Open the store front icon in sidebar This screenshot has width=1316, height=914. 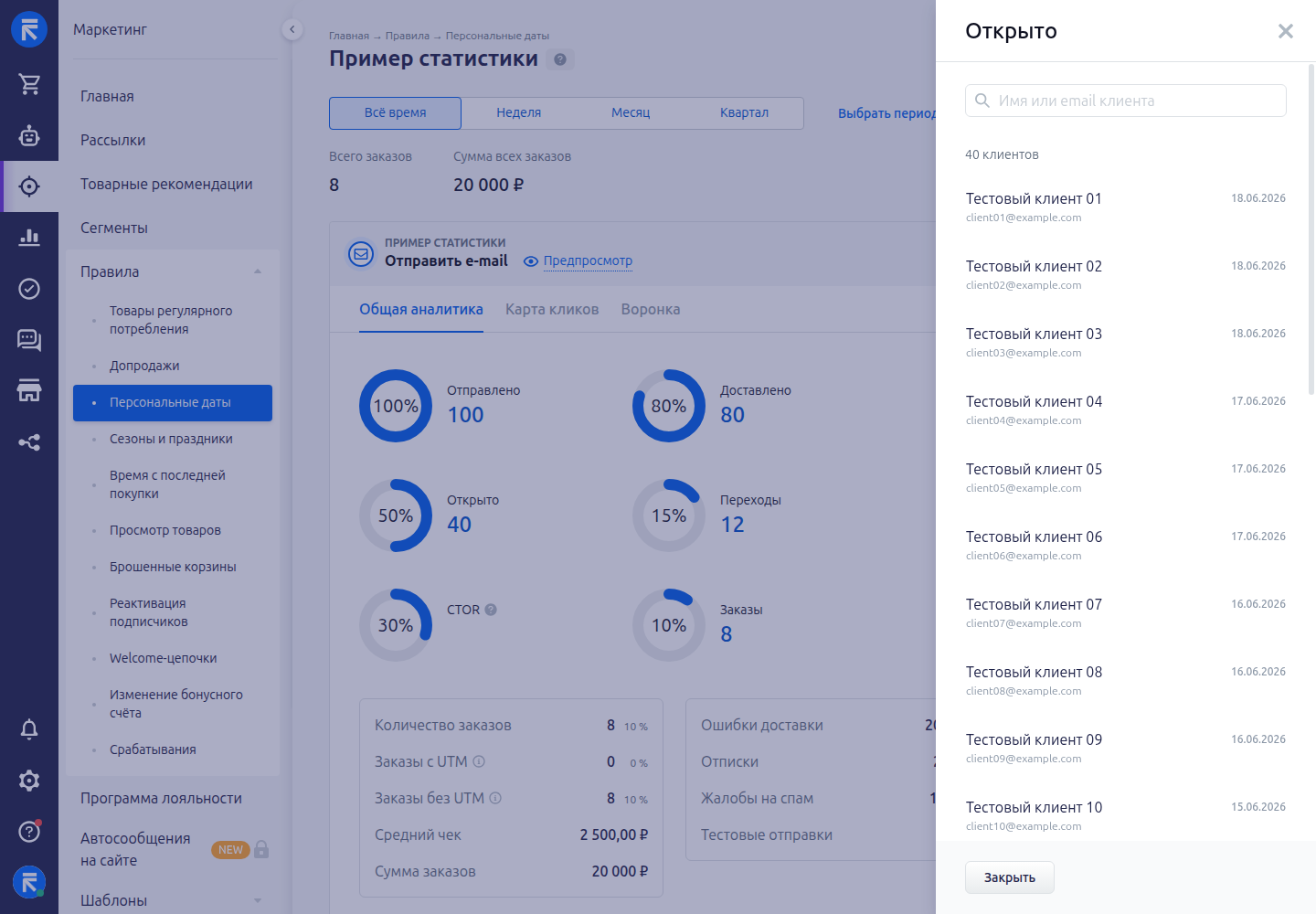[29, 391]
